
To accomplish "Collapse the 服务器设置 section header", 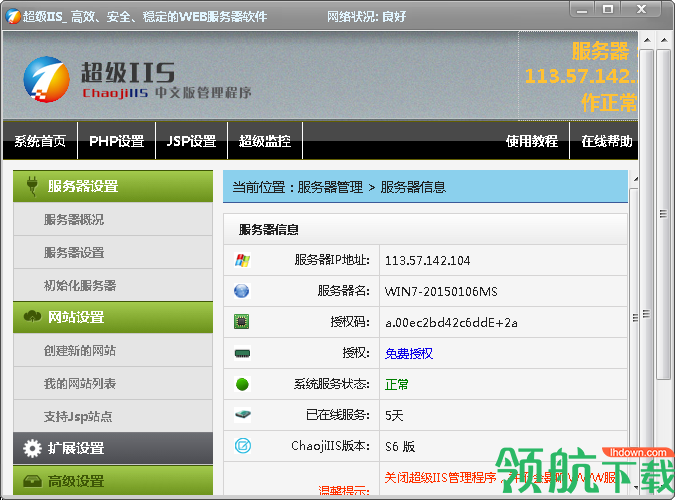I will click(x=113, y=186).
